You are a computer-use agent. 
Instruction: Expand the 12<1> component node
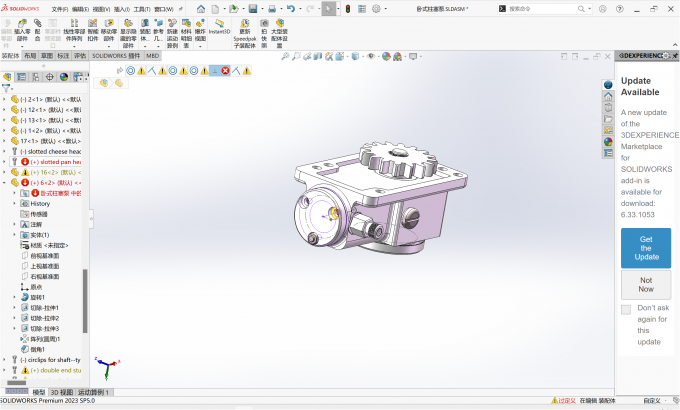point(4,110)
